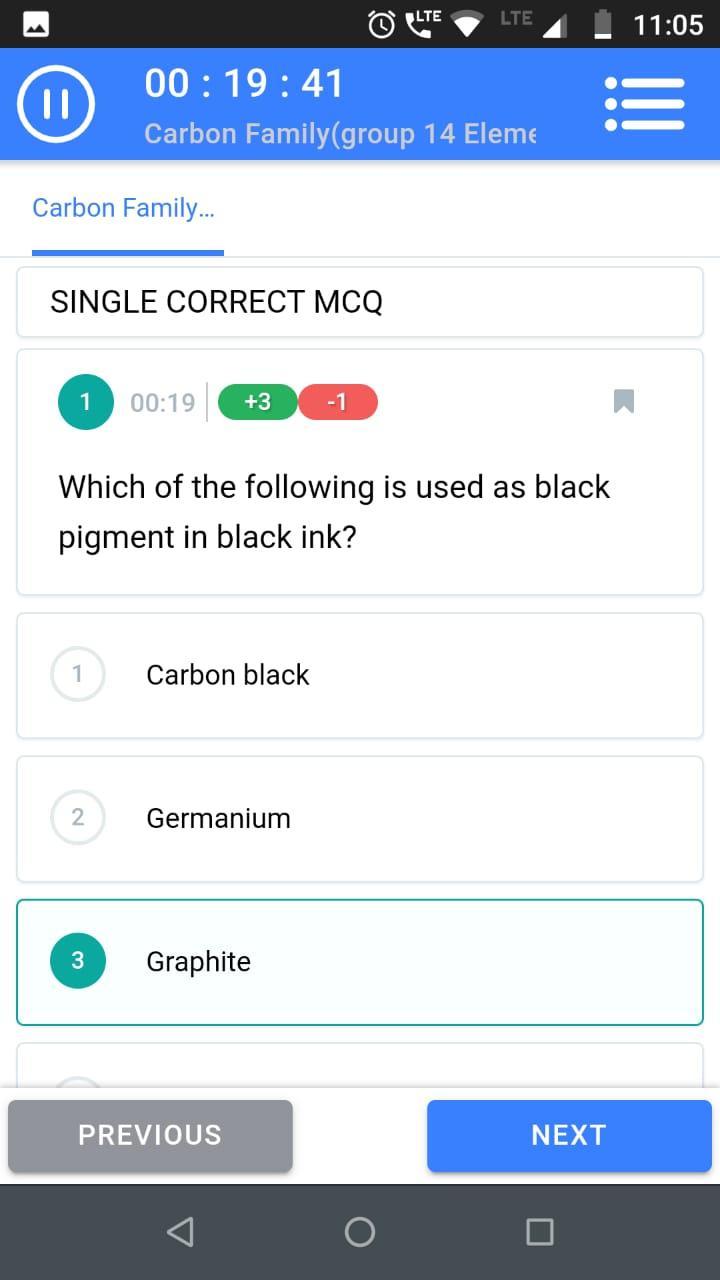720x1280 pixels.
Task: Bookmark this question
Action: 624,402
